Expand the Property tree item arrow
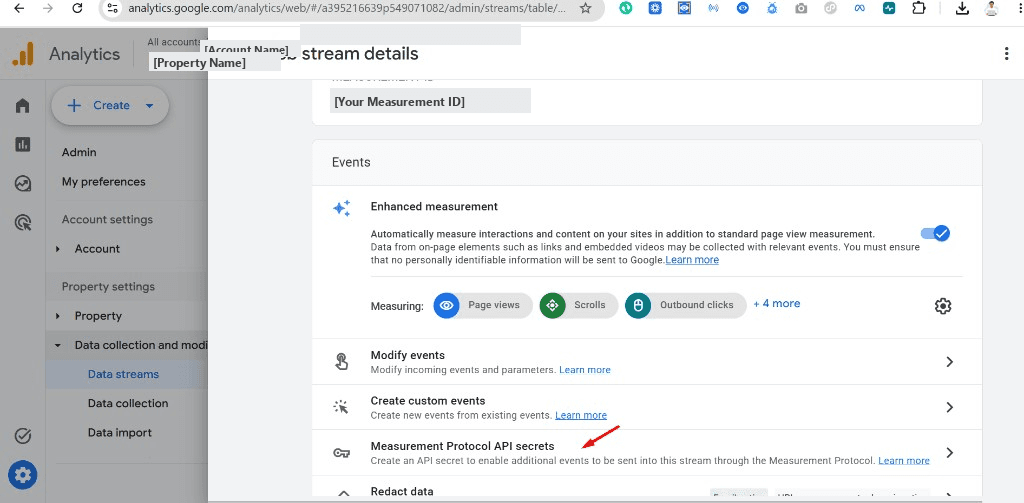 58,316
